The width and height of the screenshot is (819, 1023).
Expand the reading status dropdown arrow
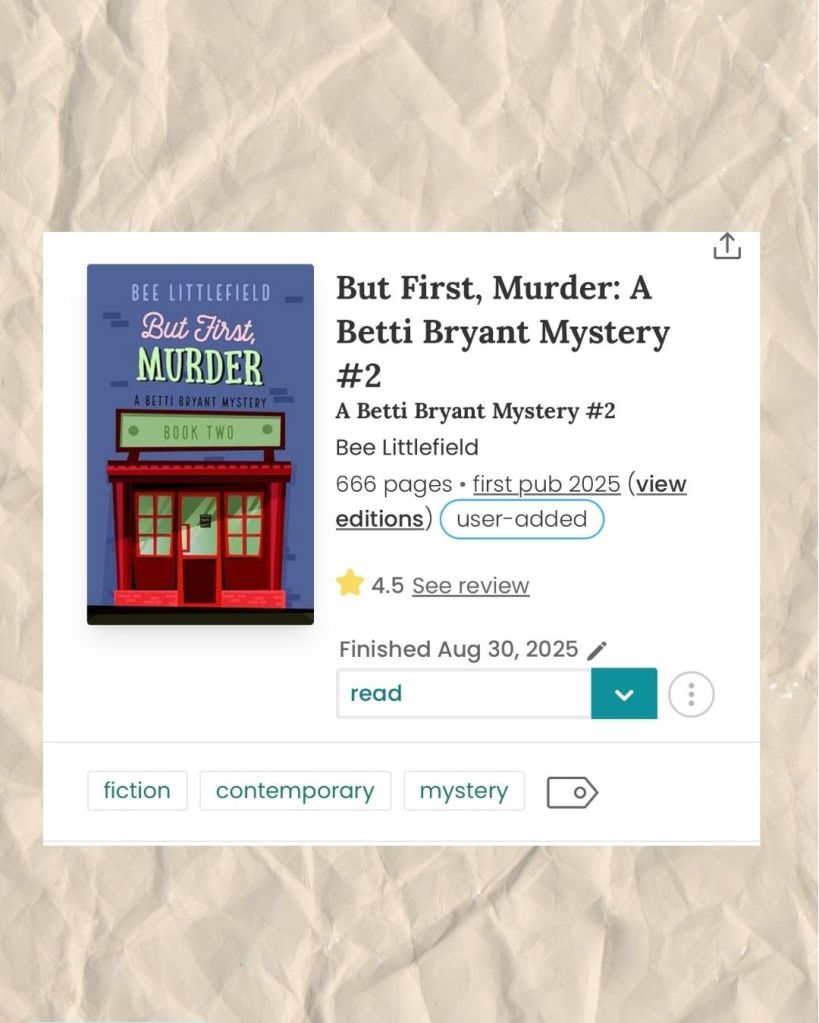click(624, 694)
